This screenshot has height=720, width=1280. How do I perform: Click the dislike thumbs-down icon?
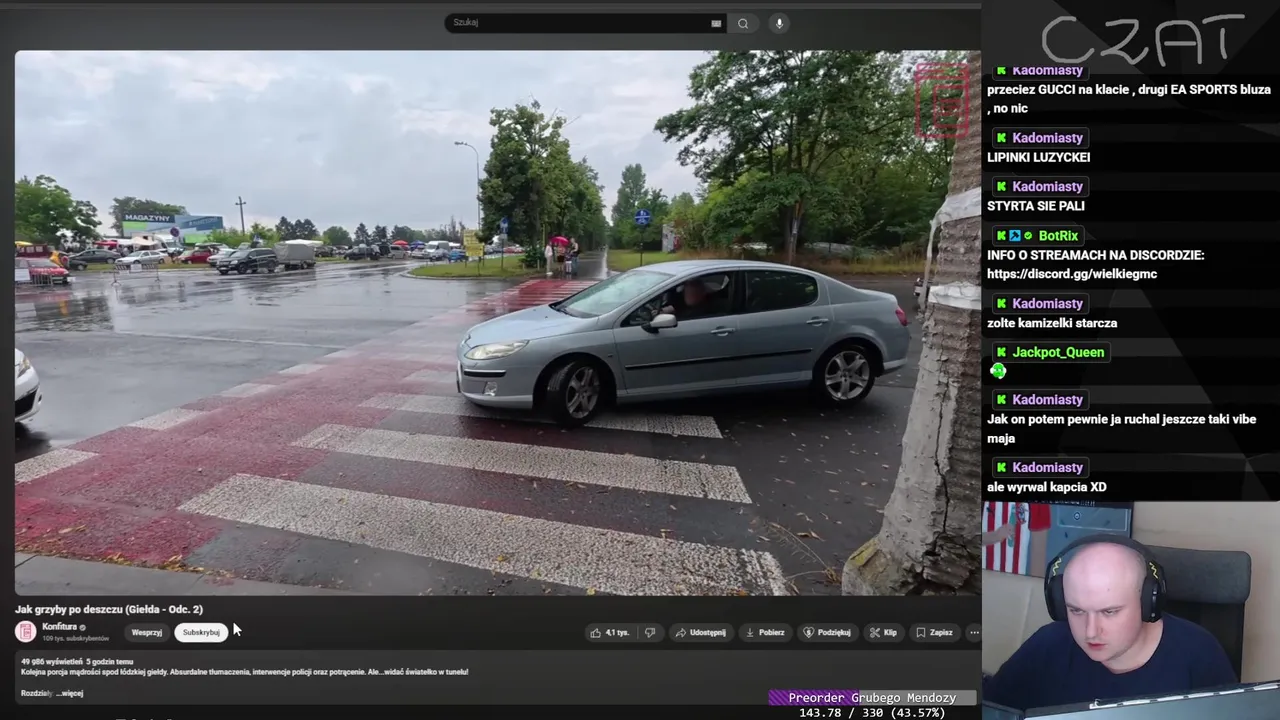(x=650, y=633)
